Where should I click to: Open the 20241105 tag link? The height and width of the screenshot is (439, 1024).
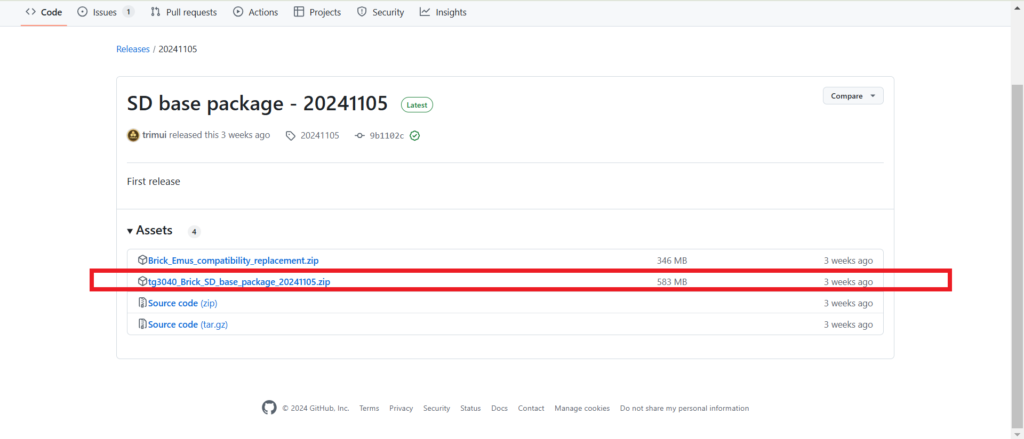[x=320, y=136]
